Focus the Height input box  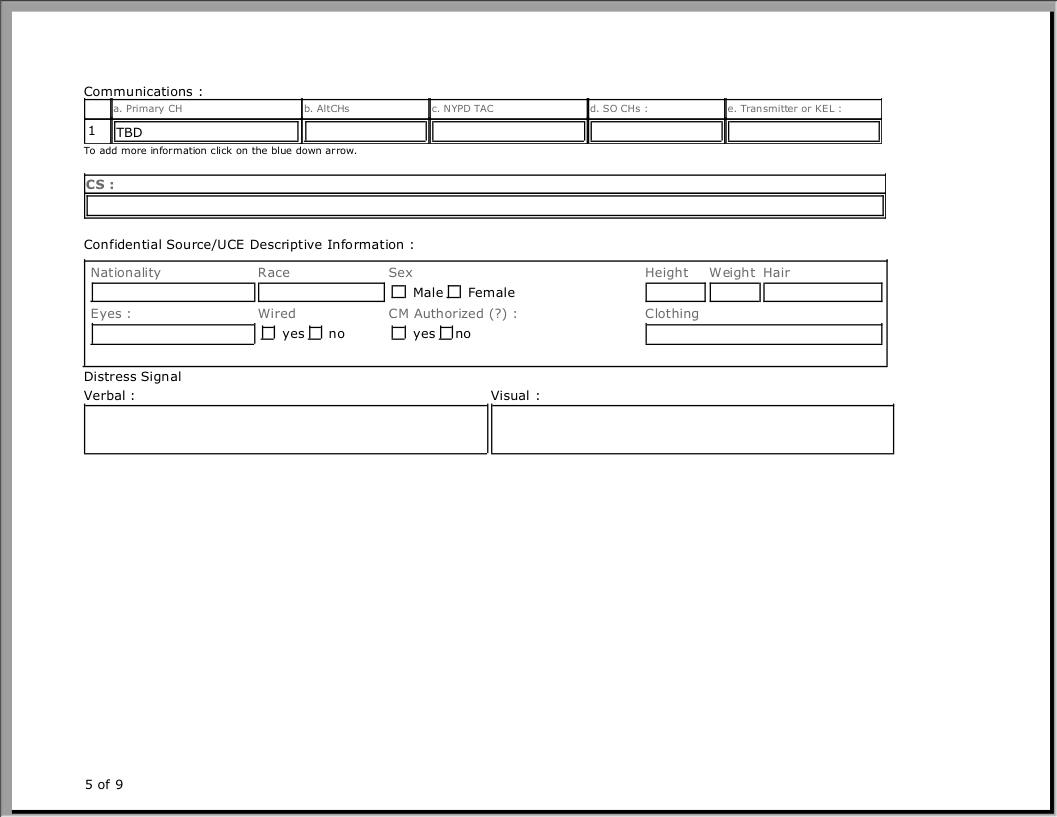(675, 292)
